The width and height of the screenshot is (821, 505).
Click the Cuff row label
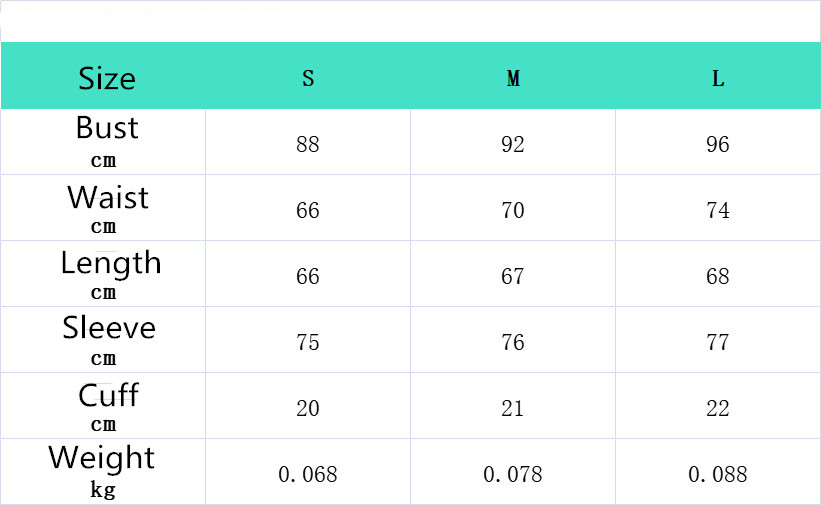[x=107, y=406]
